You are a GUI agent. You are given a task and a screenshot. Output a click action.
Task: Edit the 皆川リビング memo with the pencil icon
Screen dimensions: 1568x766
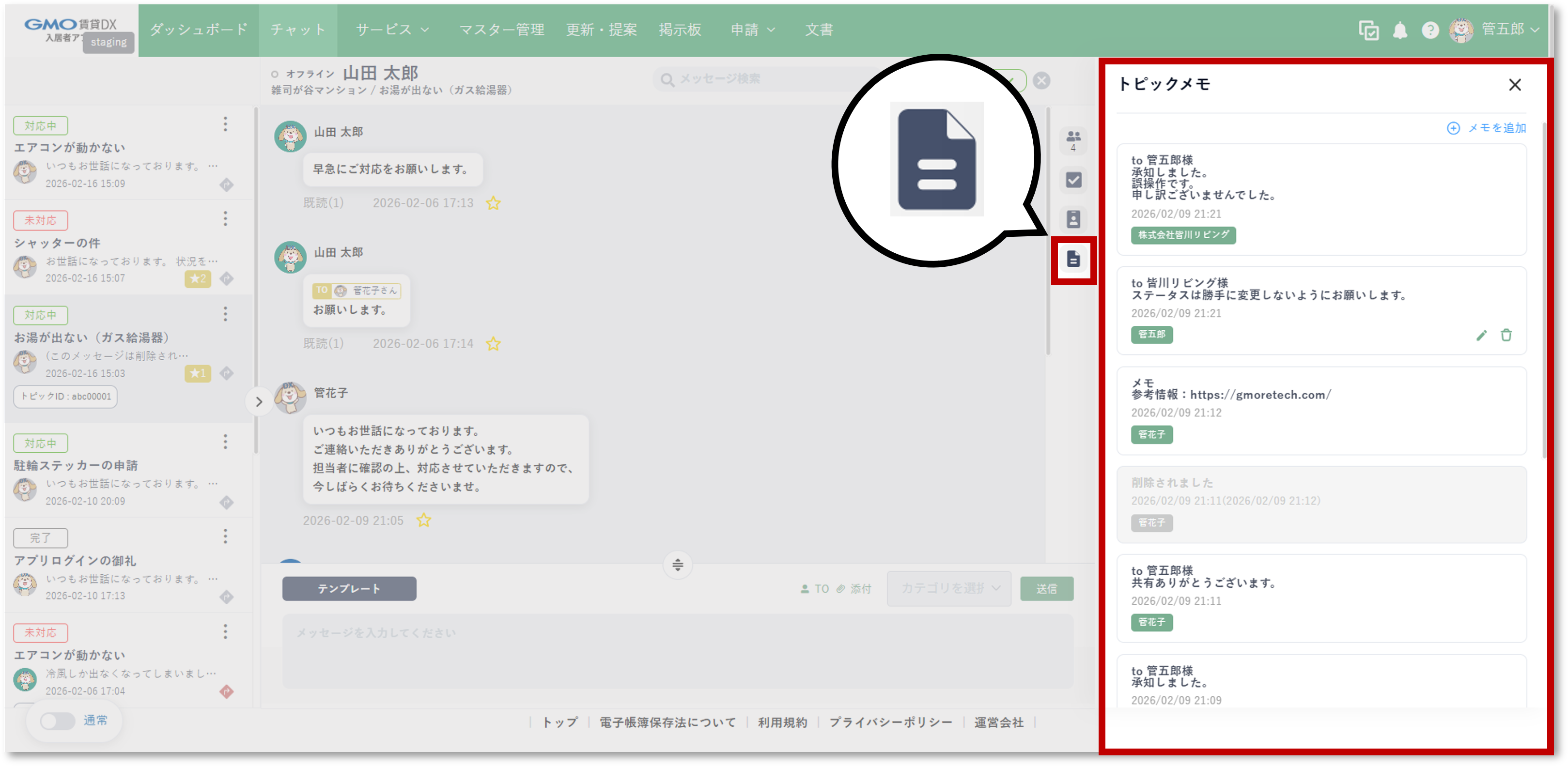click(x=1481, y=335)
